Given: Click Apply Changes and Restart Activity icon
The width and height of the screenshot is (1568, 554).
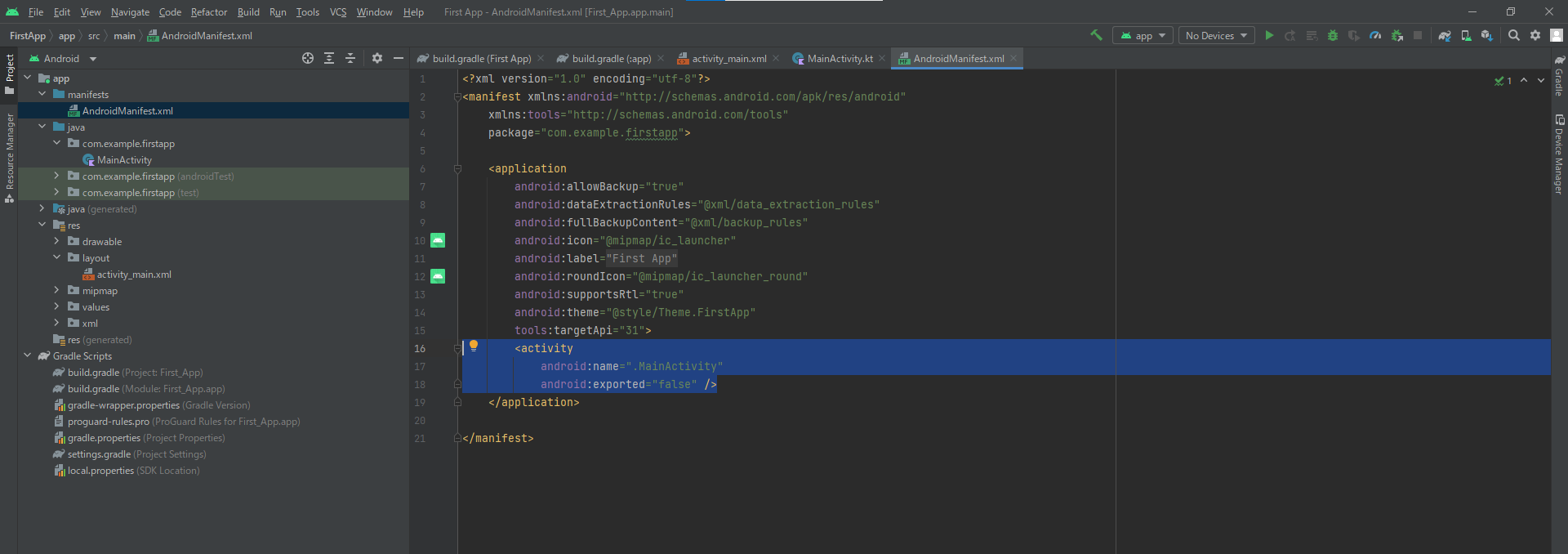Looking at the screenshot, I should [1290, 35].
